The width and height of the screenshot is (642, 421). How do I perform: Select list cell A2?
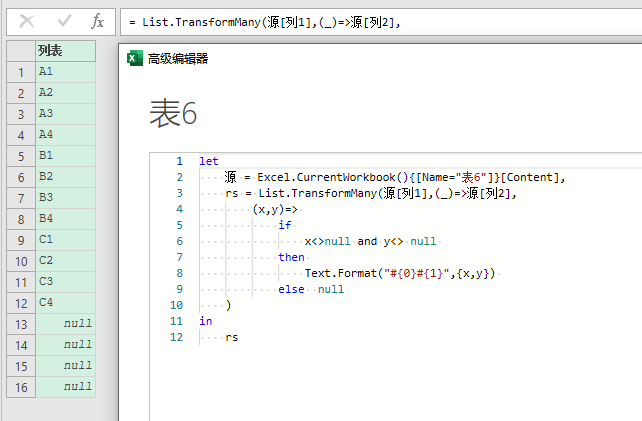pos(66,93)
